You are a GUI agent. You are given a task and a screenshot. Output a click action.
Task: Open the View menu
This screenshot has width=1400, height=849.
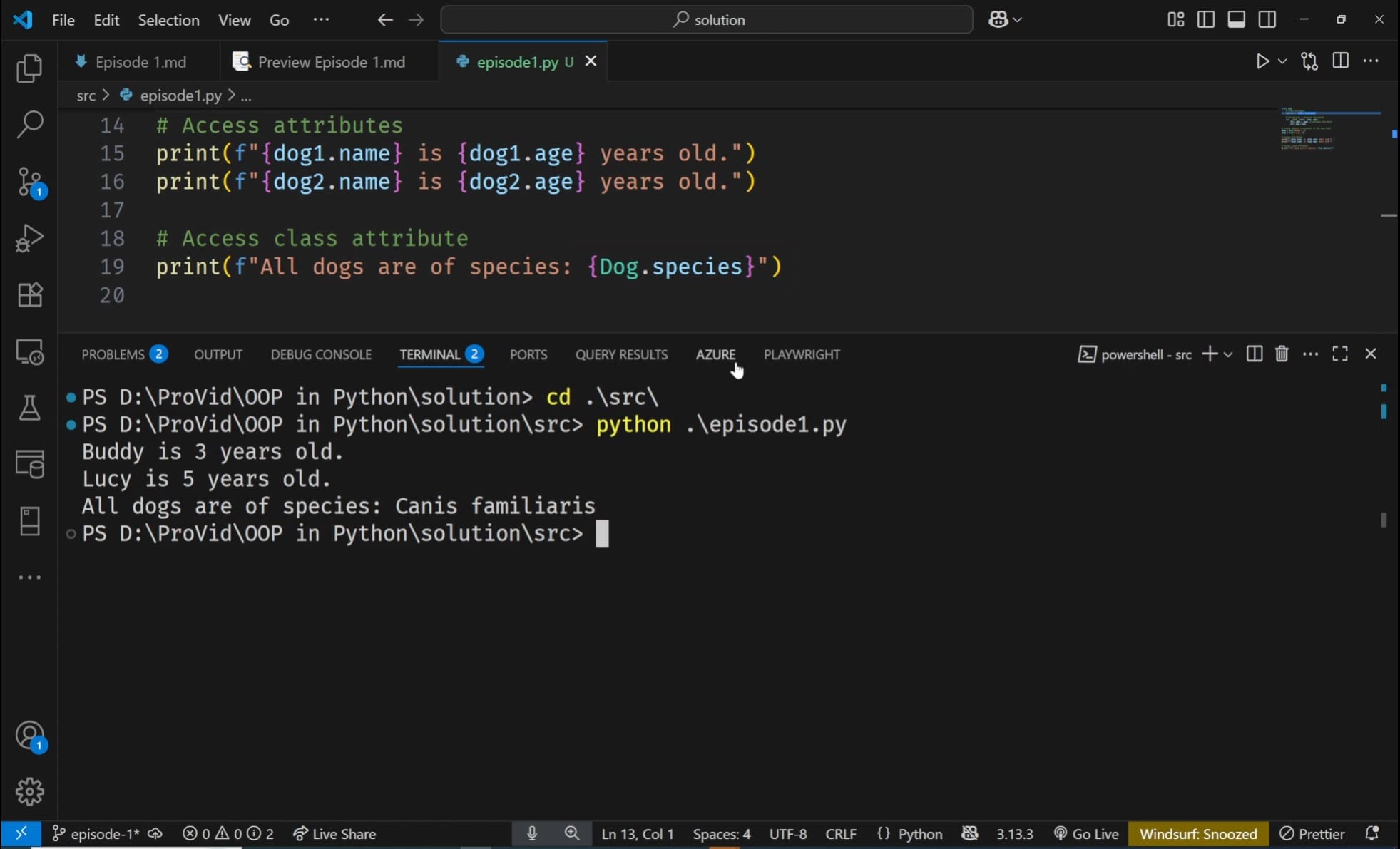pyautogui.click(x=235, y=19)
